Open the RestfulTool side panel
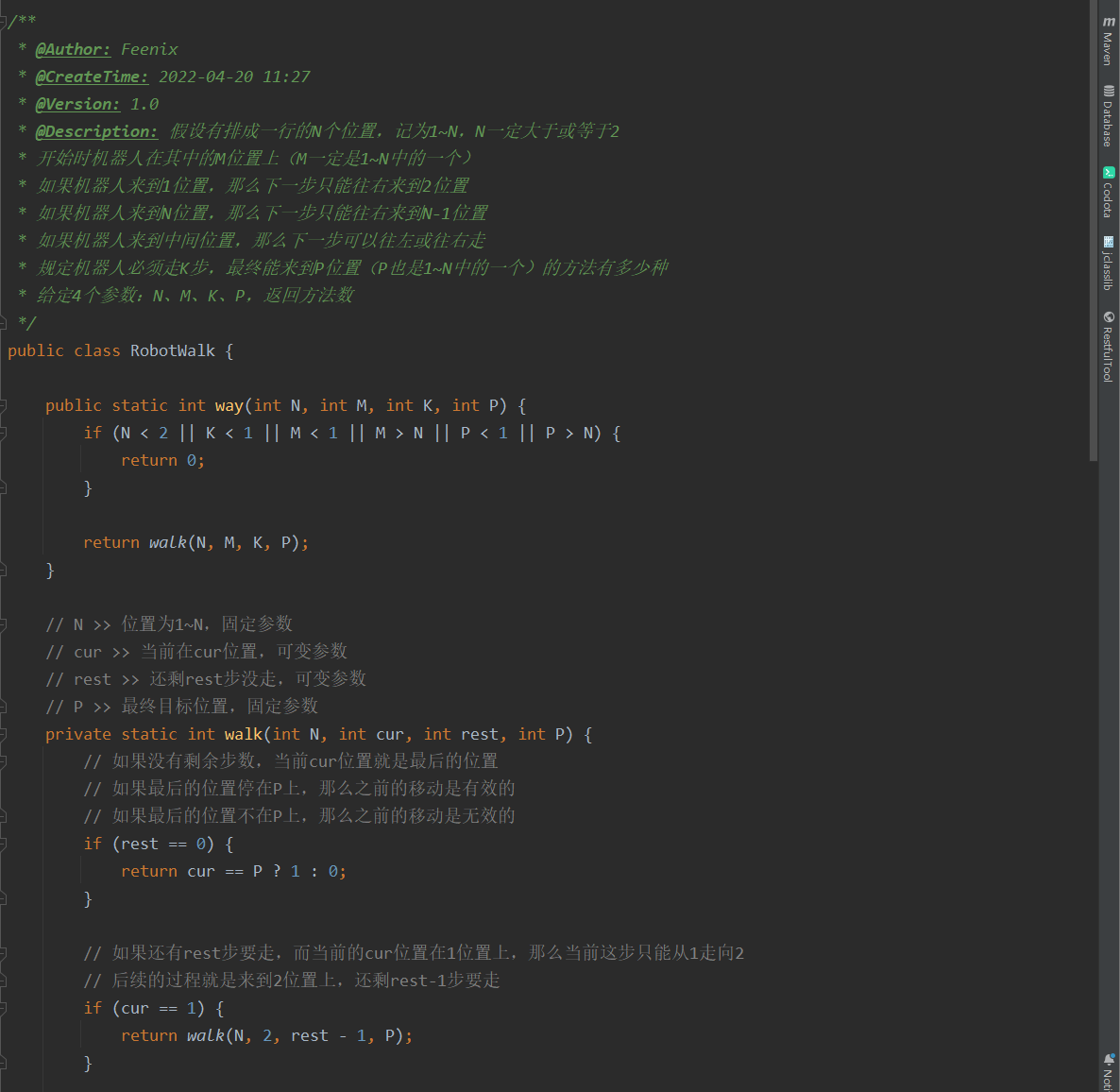1120x1092 pixels. [1108, 347]
